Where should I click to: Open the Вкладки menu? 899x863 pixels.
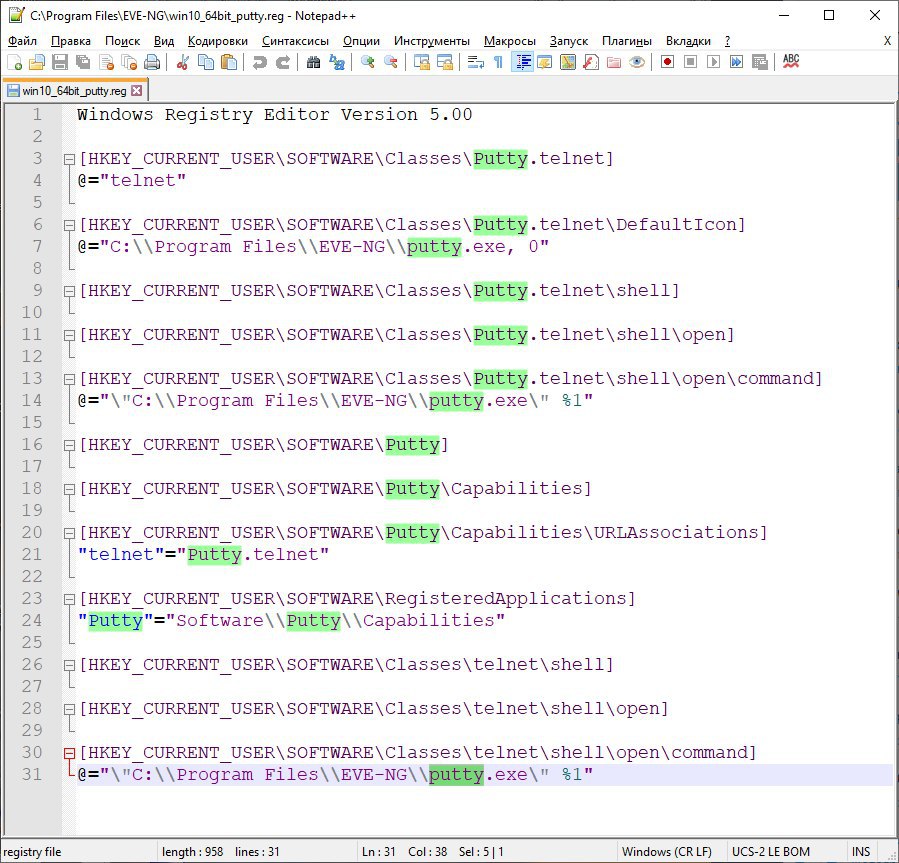(688, 41)
